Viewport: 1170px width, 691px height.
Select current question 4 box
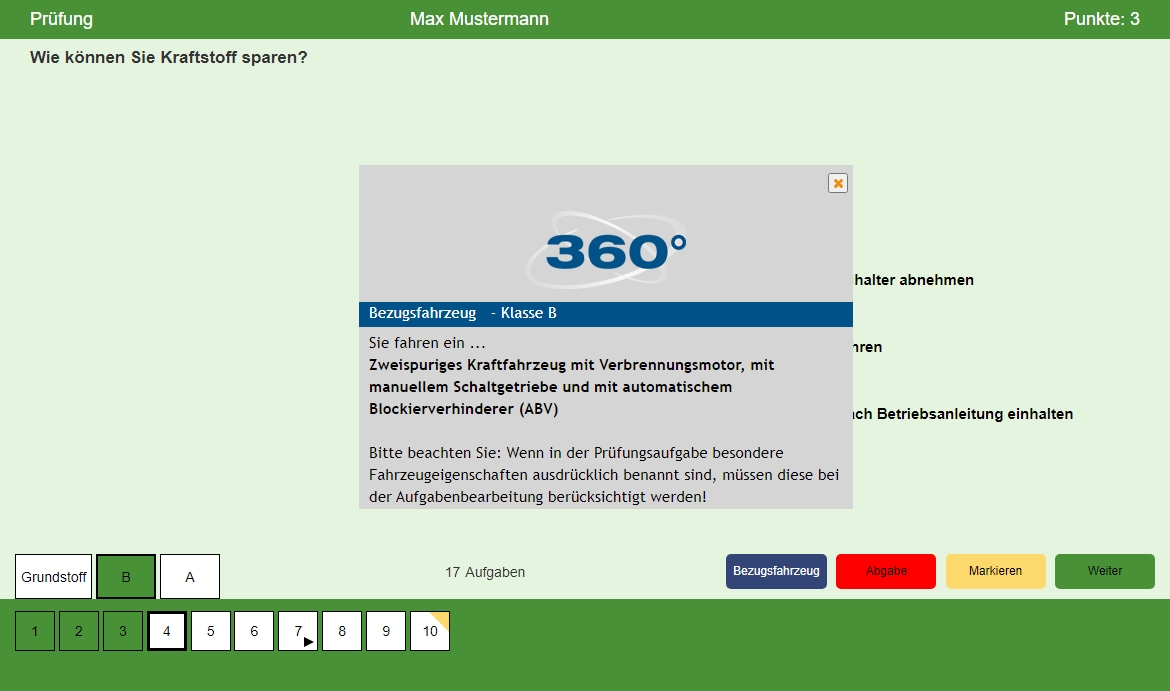[x=166, y=631]
